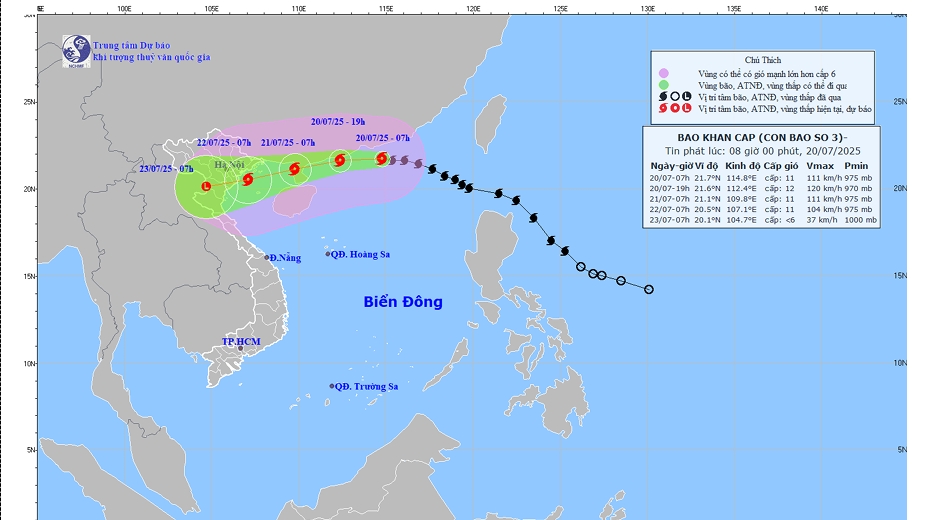Click the easternmost open-circle past track marker
The image size is (925, 520).
(x=649, y=290)
